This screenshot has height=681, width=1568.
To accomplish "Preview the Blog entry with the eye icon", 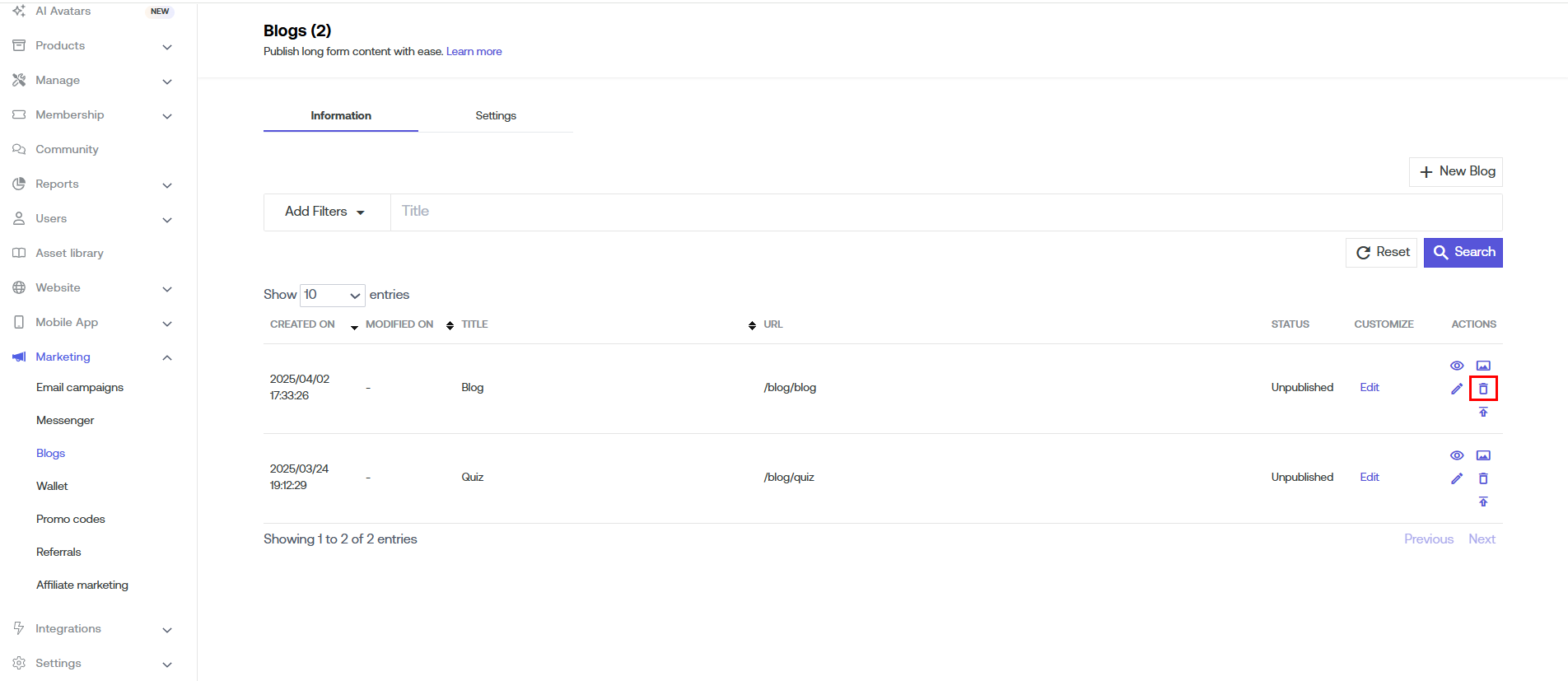I will 1456,366.
